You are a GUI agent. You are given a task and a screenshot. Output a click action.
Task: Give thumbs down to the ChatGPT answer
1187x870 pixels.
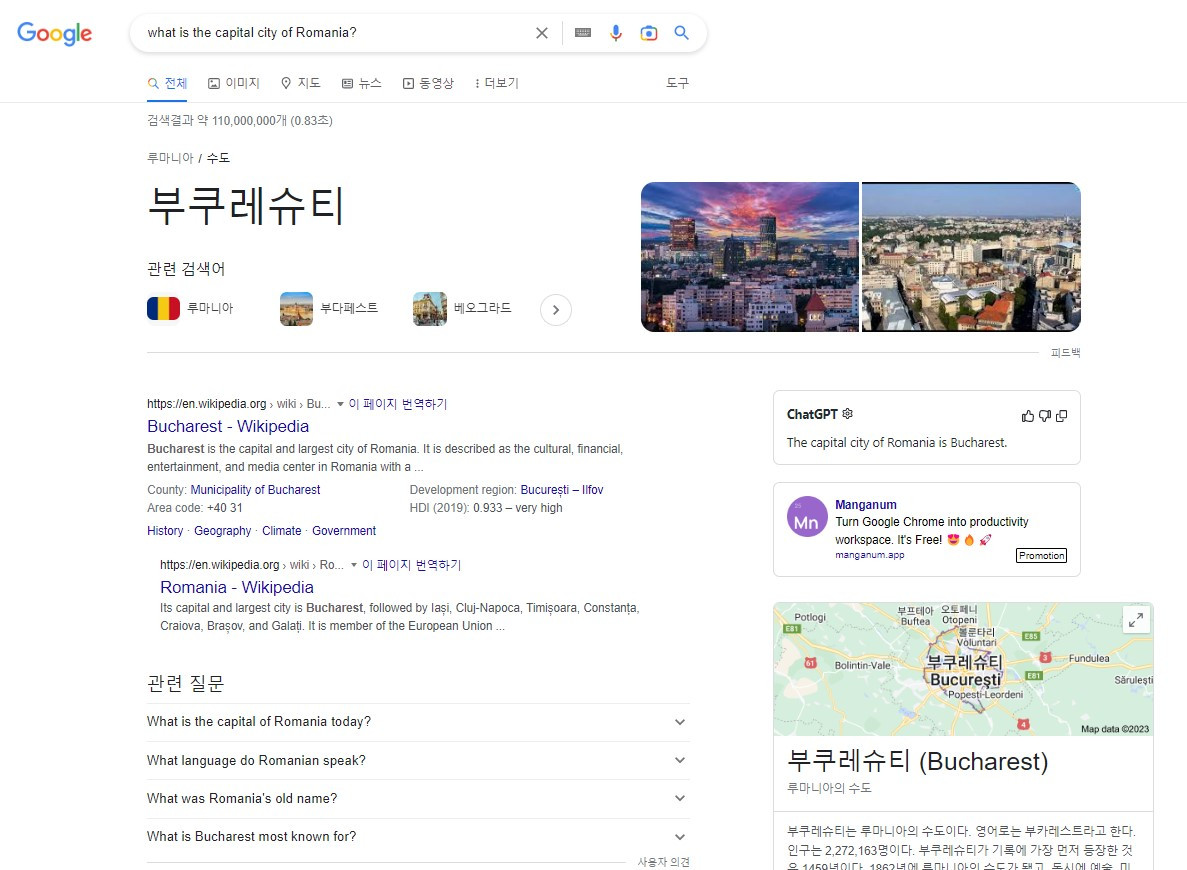[x=1045, y=415]
